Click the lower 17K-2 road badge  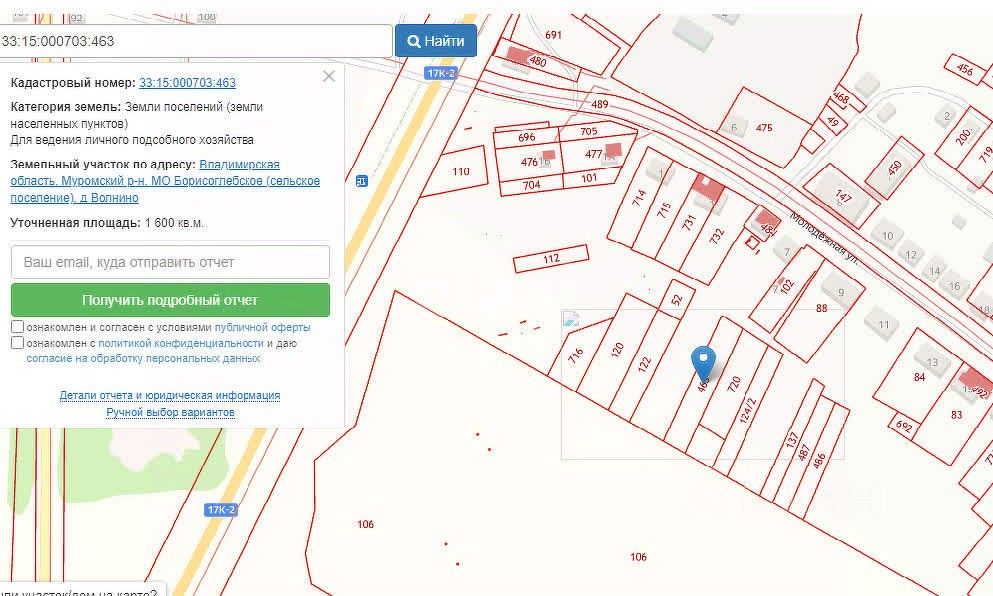[221, 510]
